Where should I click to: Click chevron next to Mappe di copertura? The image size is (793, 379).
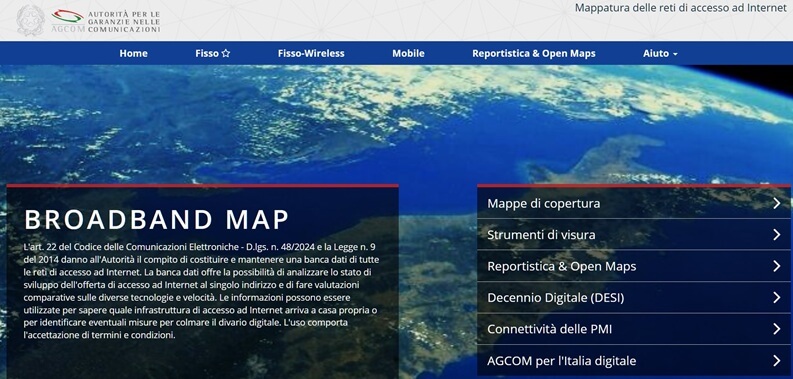(x=777, y=203)
